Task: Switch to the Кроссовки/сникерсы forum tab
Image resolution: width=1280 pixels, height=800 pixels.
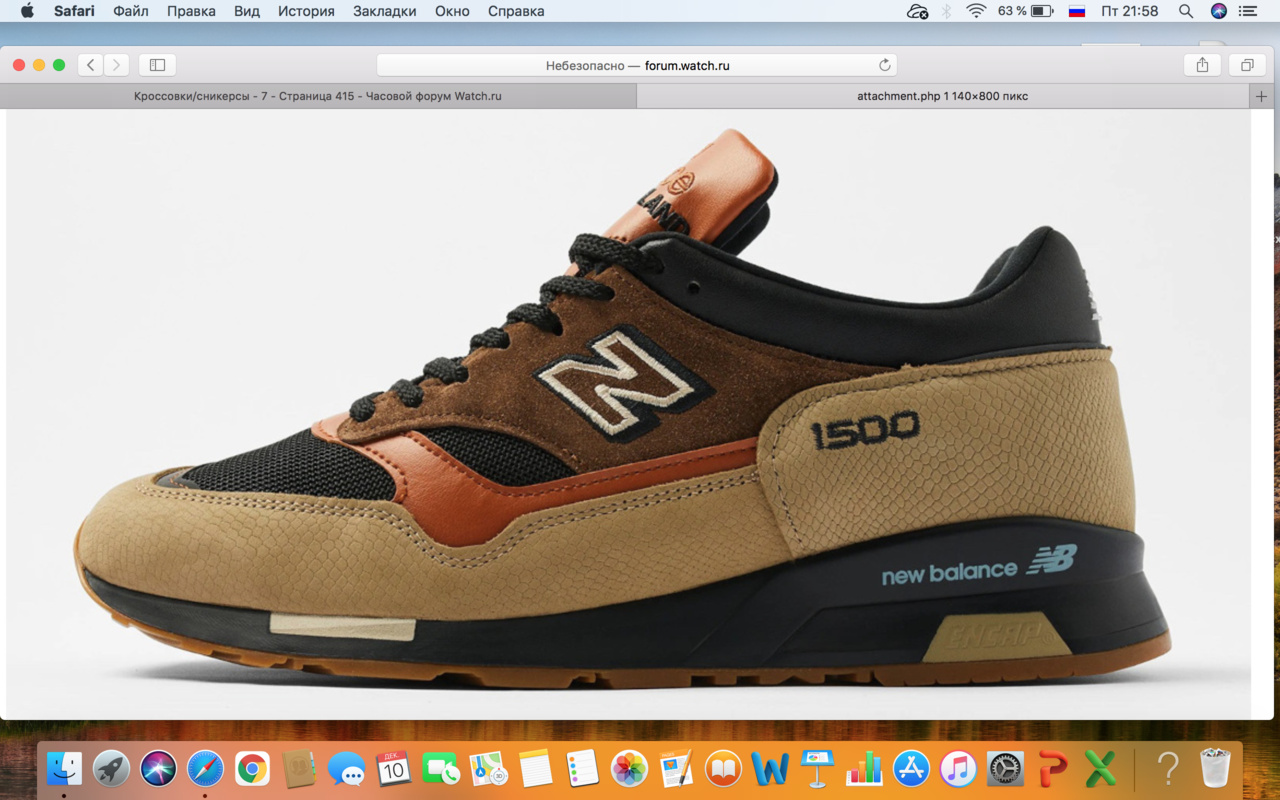Action: tap(318, 96)
